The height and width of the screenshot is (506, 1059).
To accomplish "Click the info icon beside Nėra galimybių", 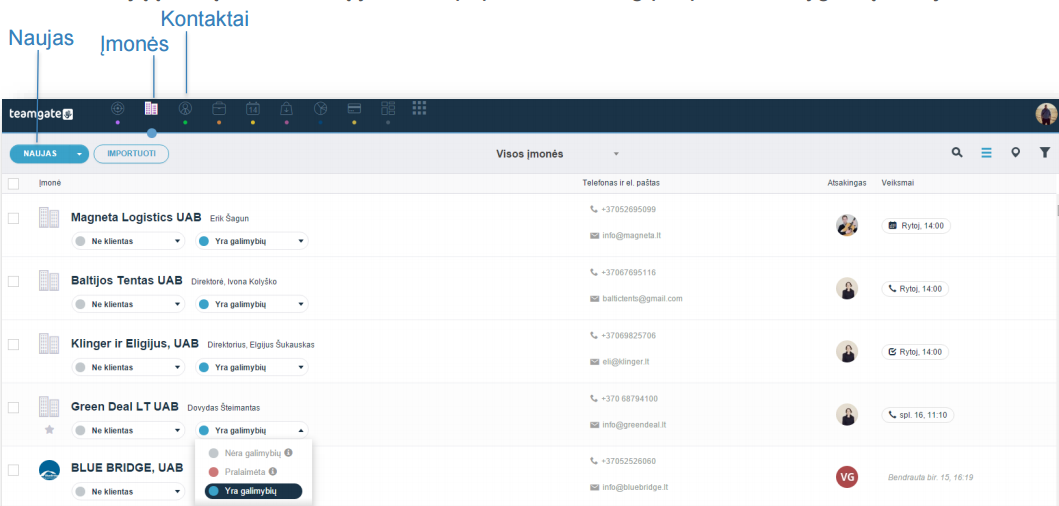I will pos(288,453).
